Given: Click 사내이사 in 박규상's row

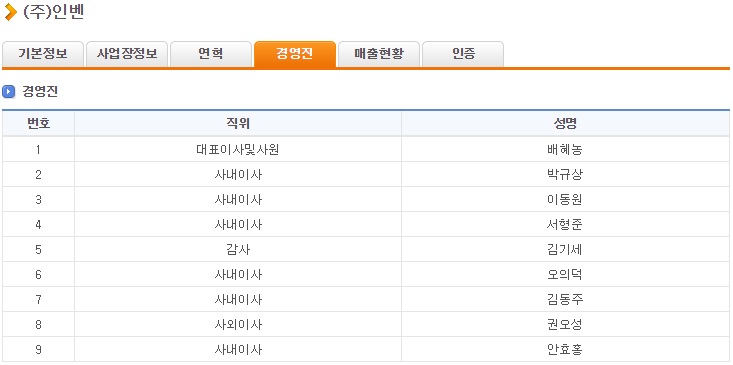Looking at the screenshot, I should click(x=238, y=175).
